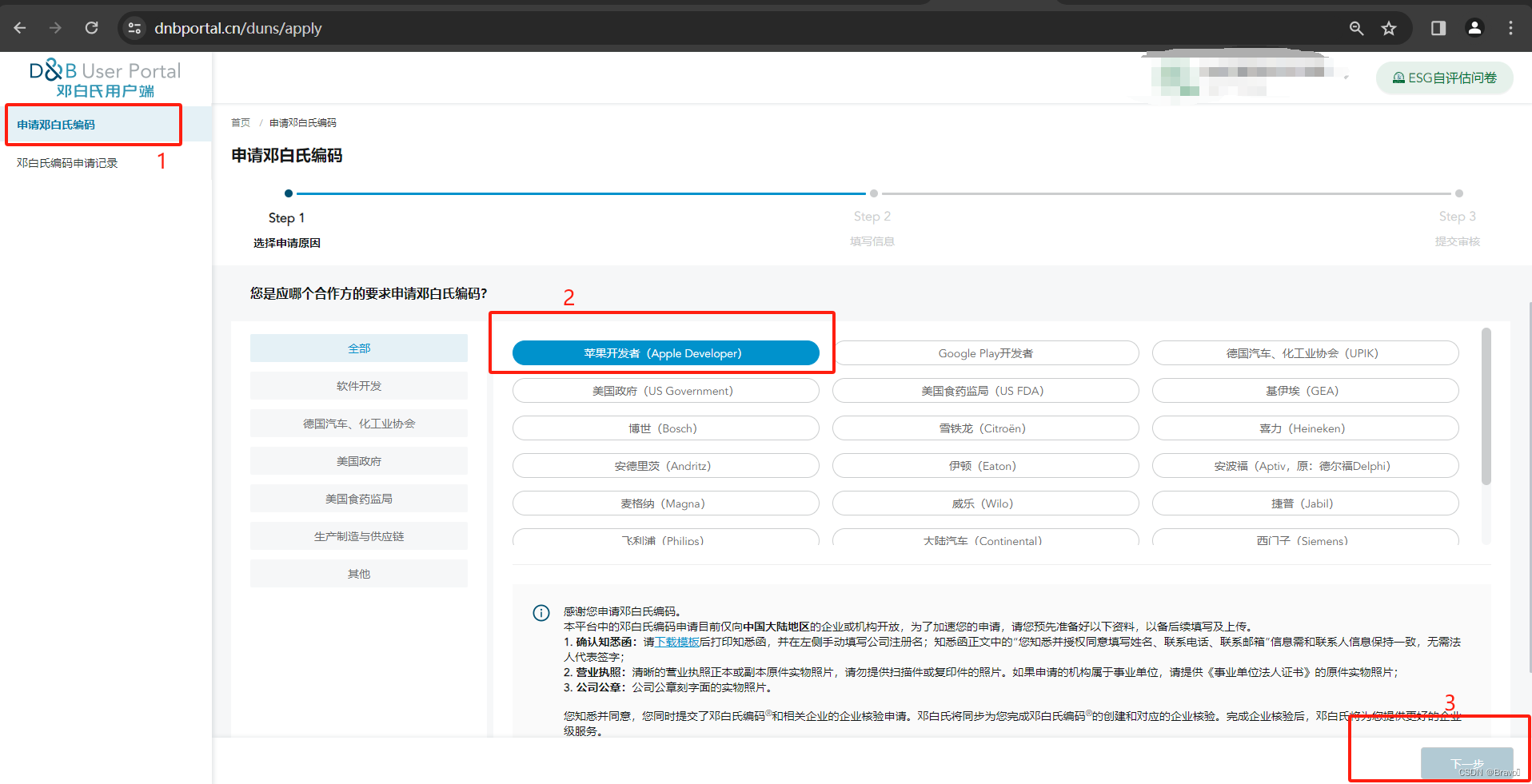Image resolution: width=1532 pixels, height=784 pixels.
Task: Choose 美国食药监局 (US FDA) option
Action: [986, 391]
